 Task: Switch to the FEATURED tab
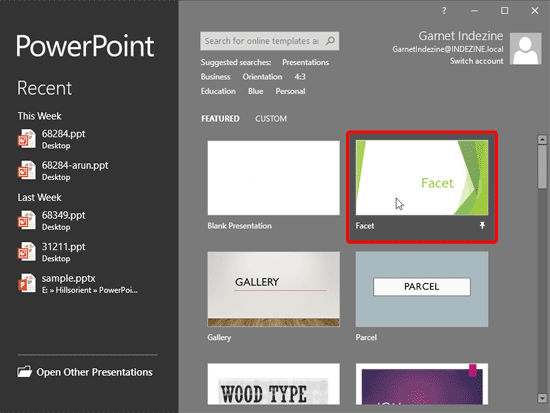tap(220, 119)
